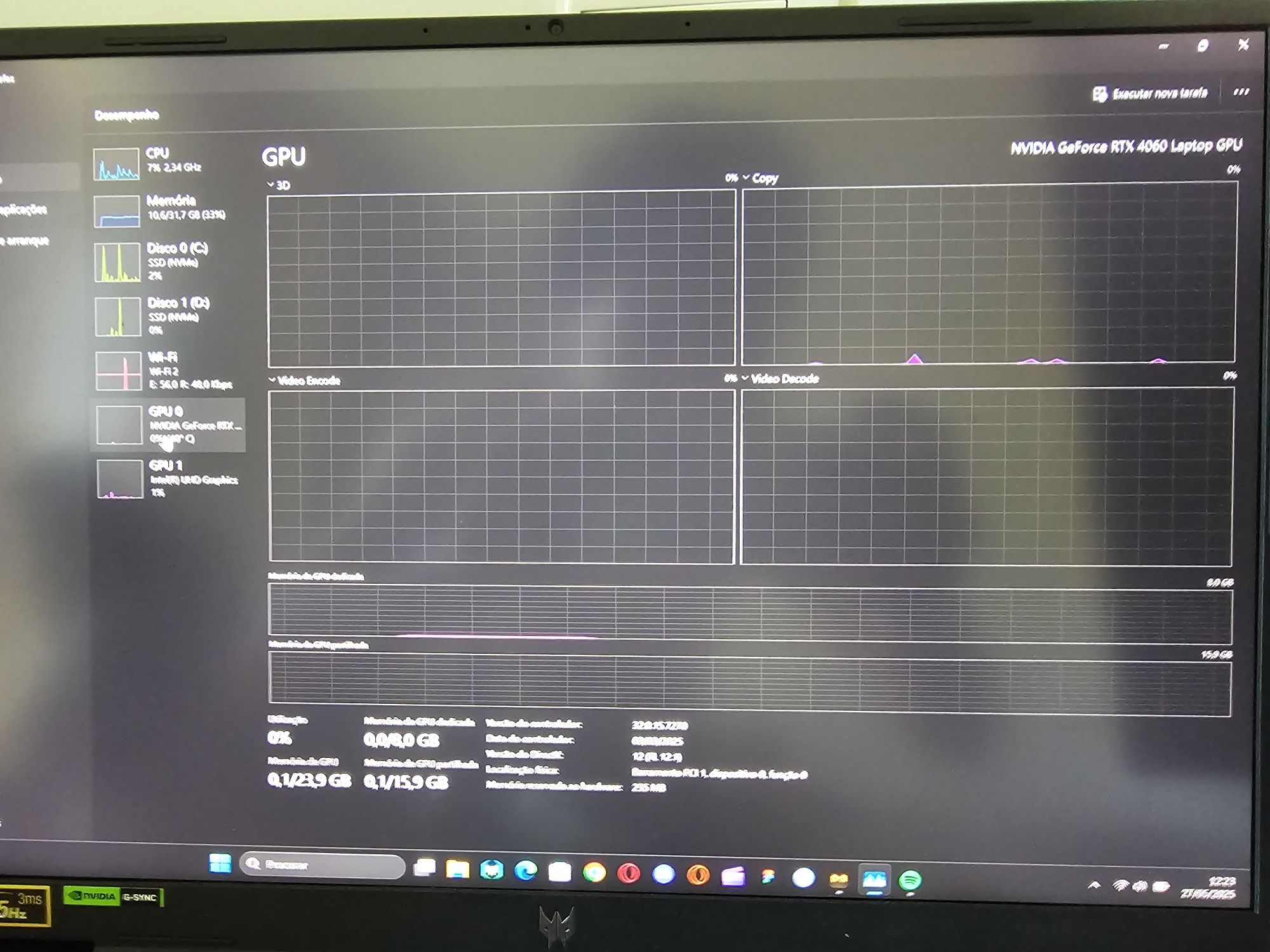Click the NVIDIA GeForce RTX 4060 Laptop GPU title

point(1126,147)
